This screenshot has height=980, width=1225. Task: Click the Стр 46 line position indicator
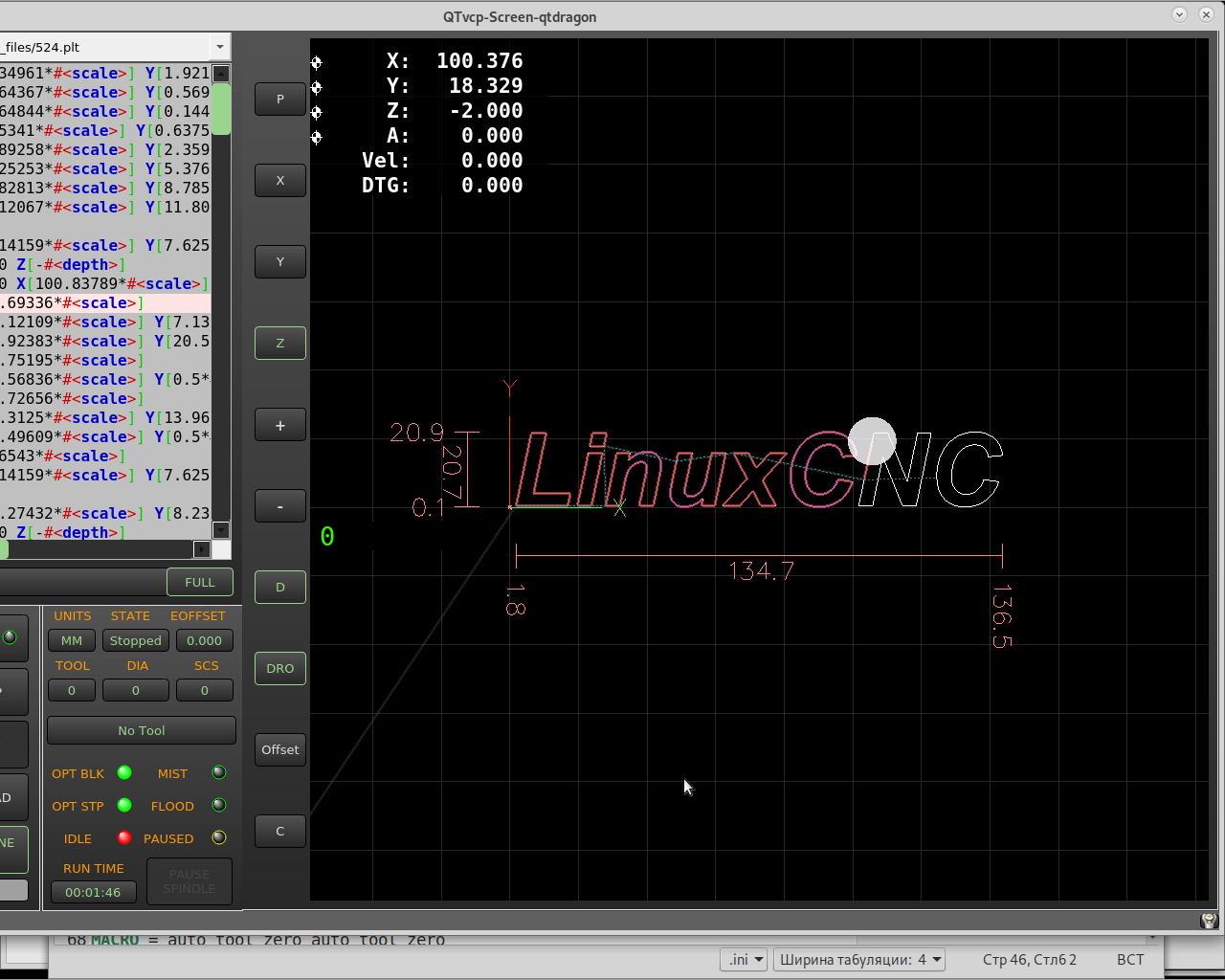tap(1030, 959)
